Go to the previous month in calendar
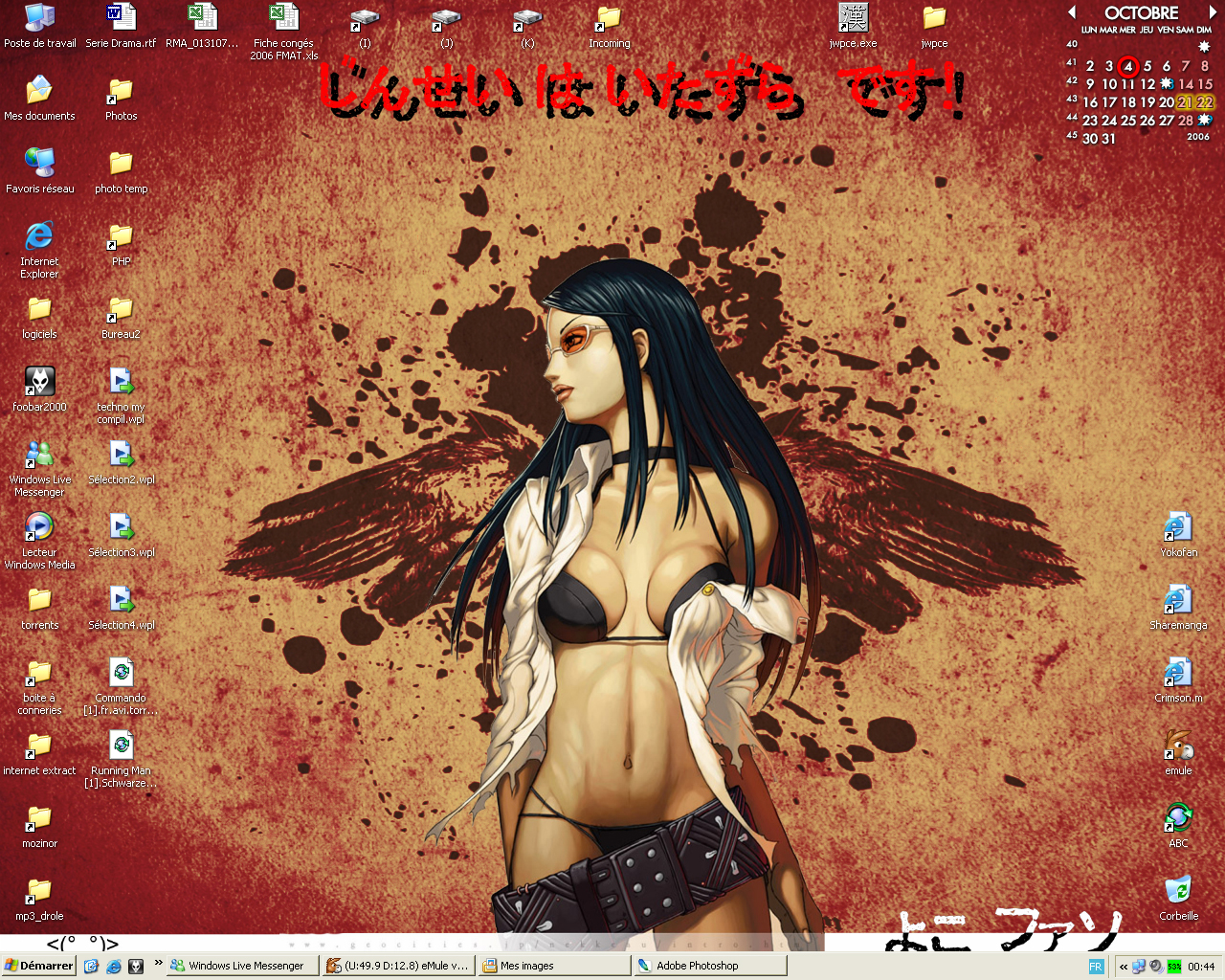Viewport: 1225px width, 980px height. coord(1073,12)
